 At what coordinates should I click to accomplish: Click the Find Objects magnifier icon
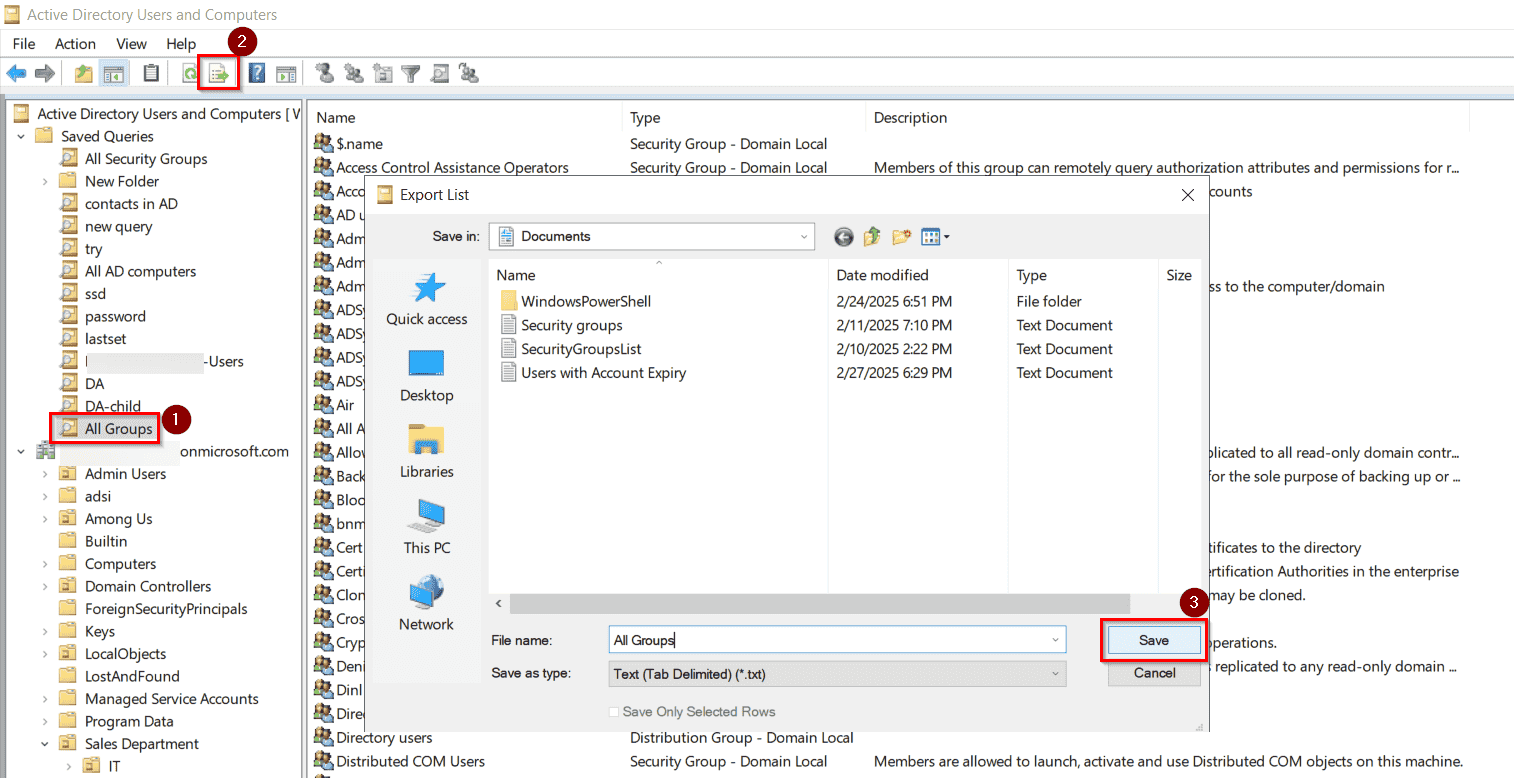coord(439,72)
